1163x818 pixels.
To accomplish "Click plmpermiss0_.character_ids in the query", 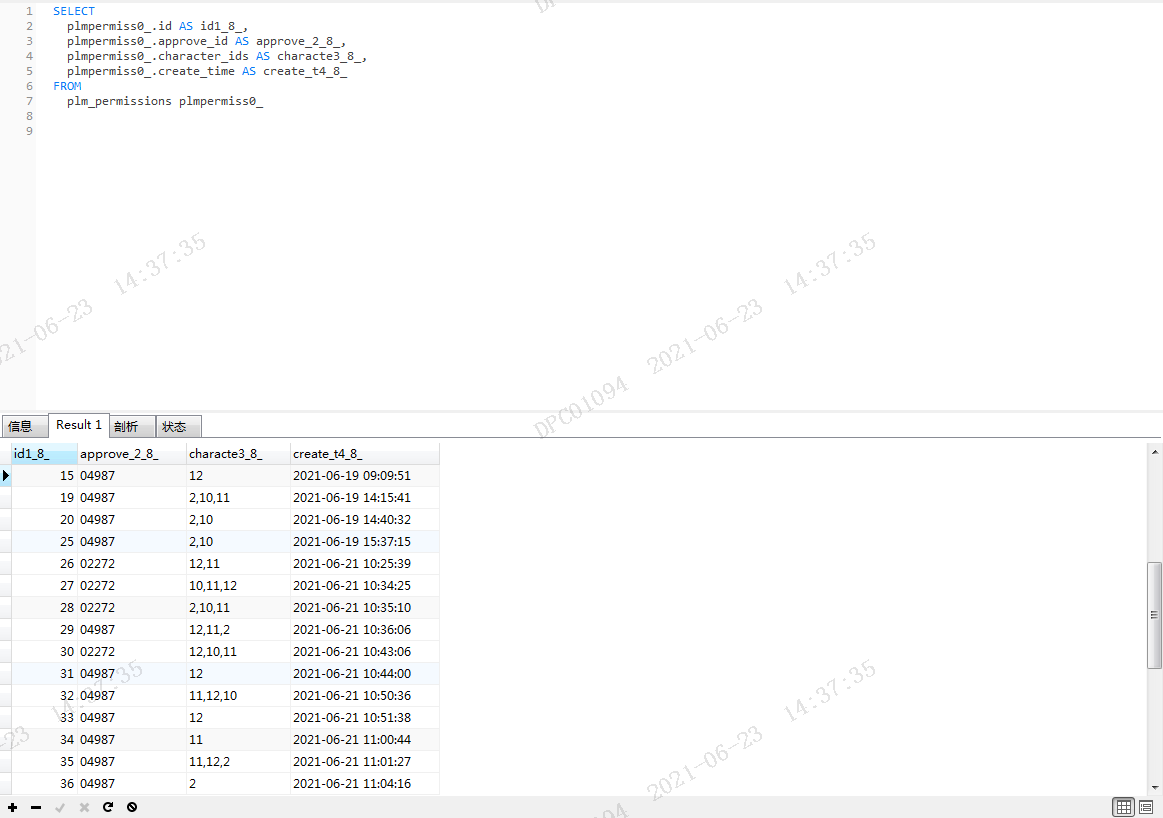I will [x=157, y=56].
